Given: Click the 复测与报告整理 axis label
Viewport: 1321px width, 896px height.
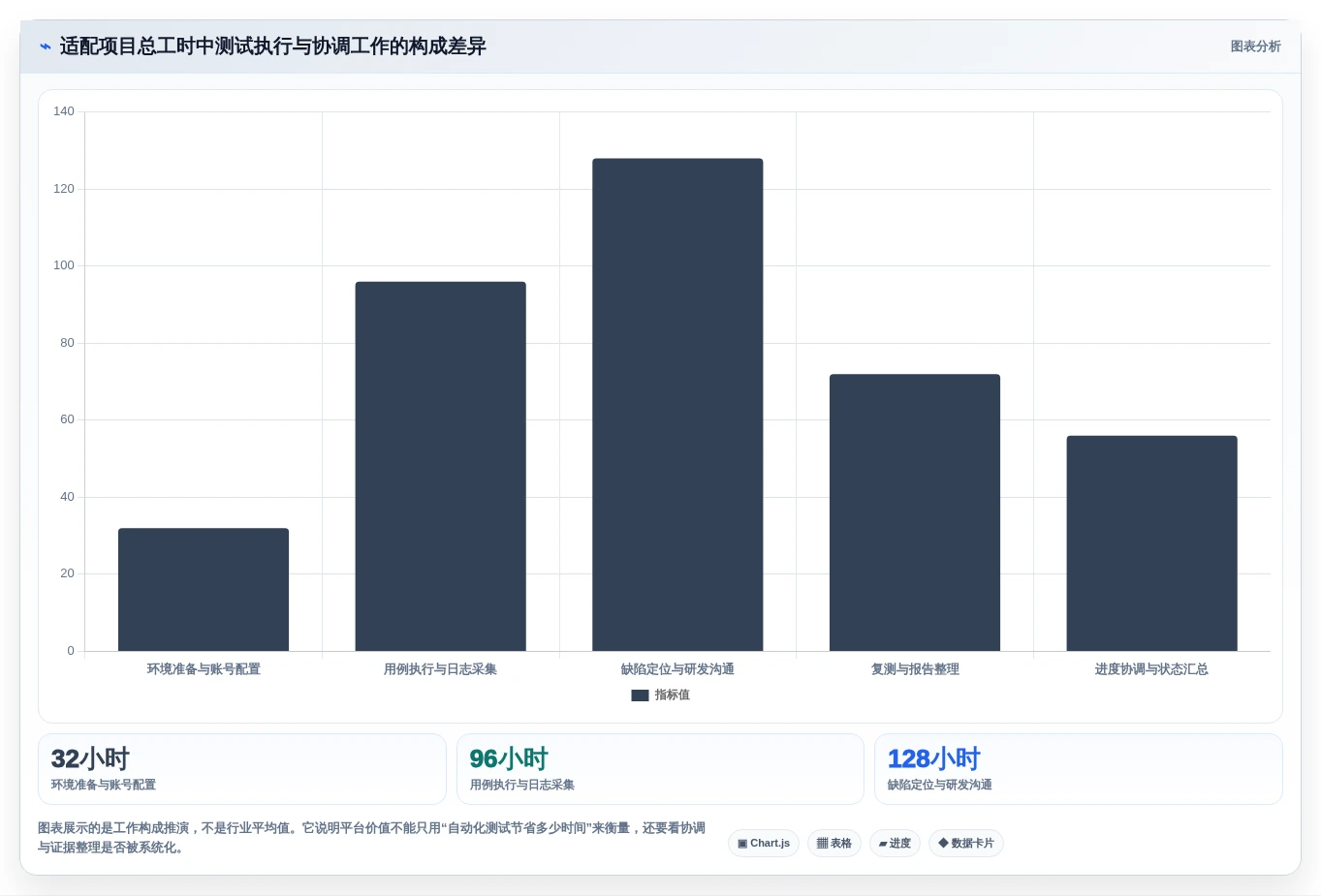Looking at the screenshot, I should click(915, 669).
